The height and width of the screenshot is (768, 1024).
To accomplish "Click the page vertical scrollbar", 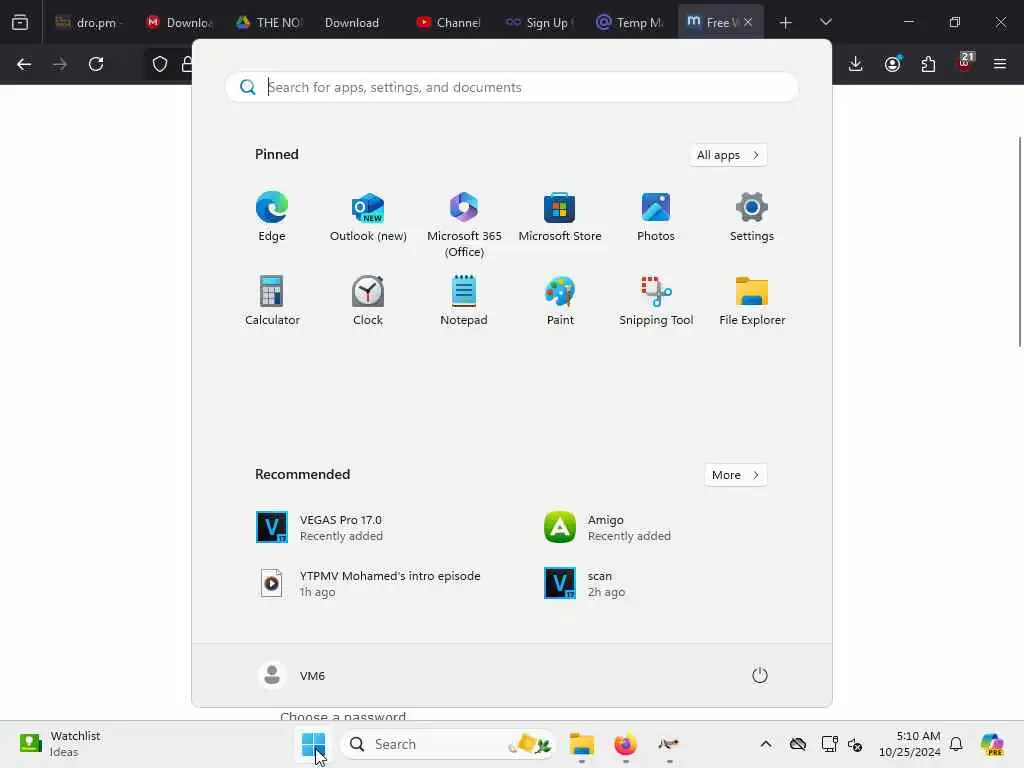I will pyautogui.click(x=1019, y=242).
